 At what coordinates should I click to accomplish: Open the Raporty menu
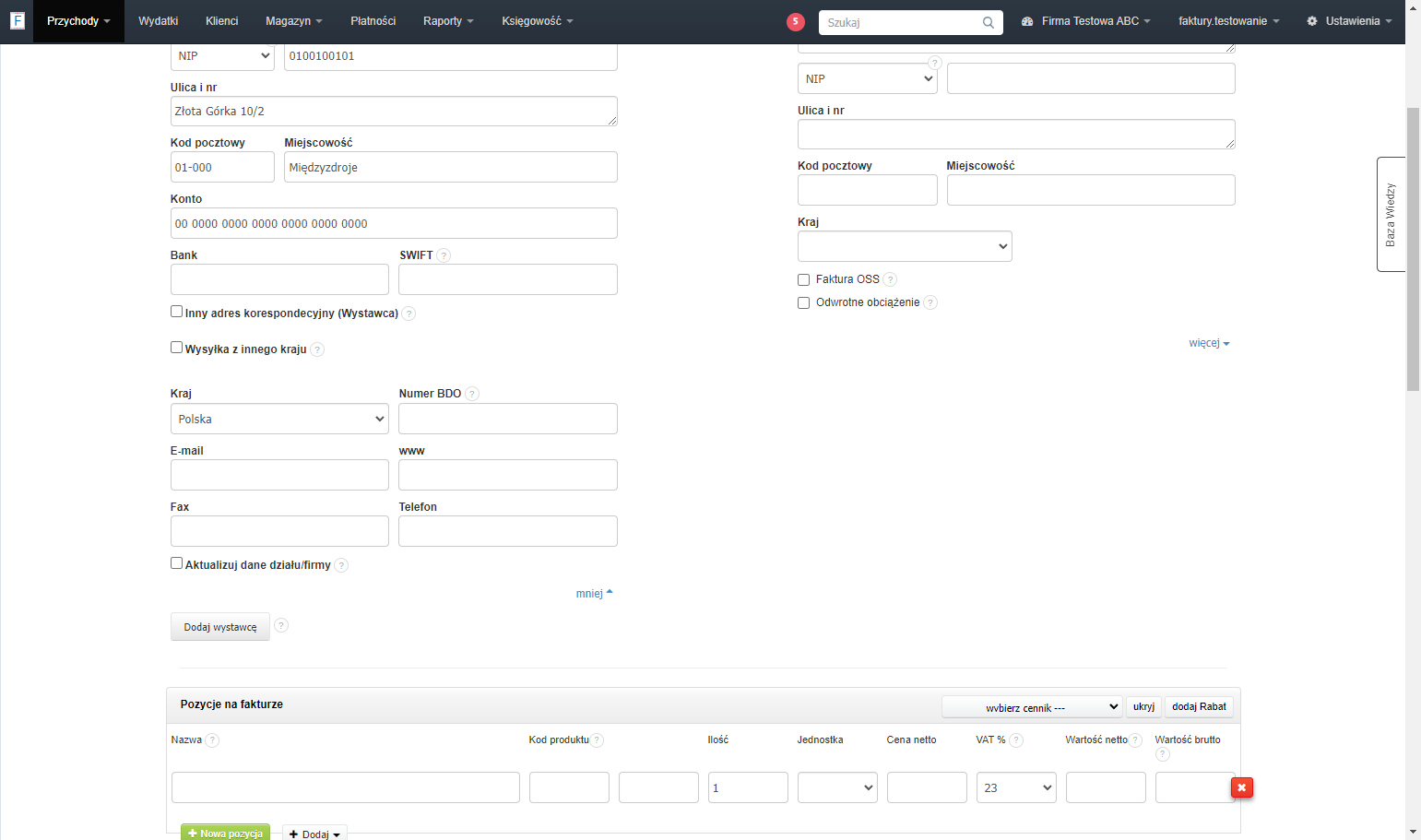[448, 21]
